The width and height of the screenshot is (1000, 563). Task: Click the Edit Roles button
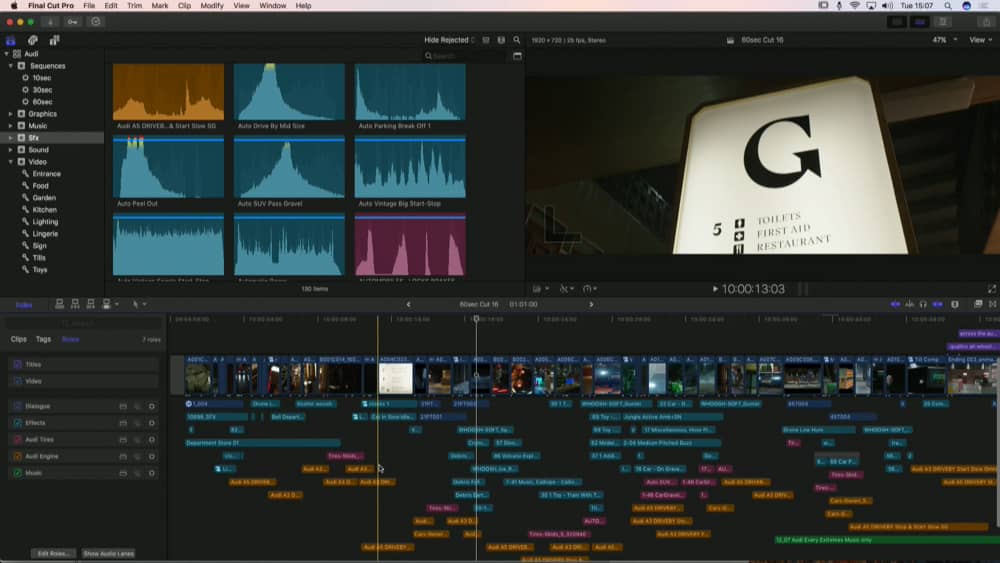click(54, 553)
